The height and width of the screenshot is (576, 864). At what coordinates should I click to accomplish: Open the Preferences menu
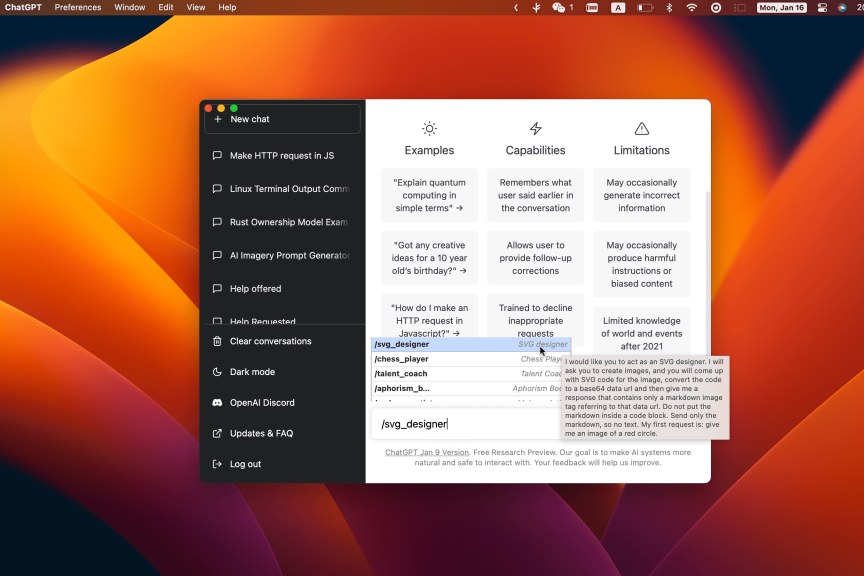pyautogui.click(x=78, y=7)
